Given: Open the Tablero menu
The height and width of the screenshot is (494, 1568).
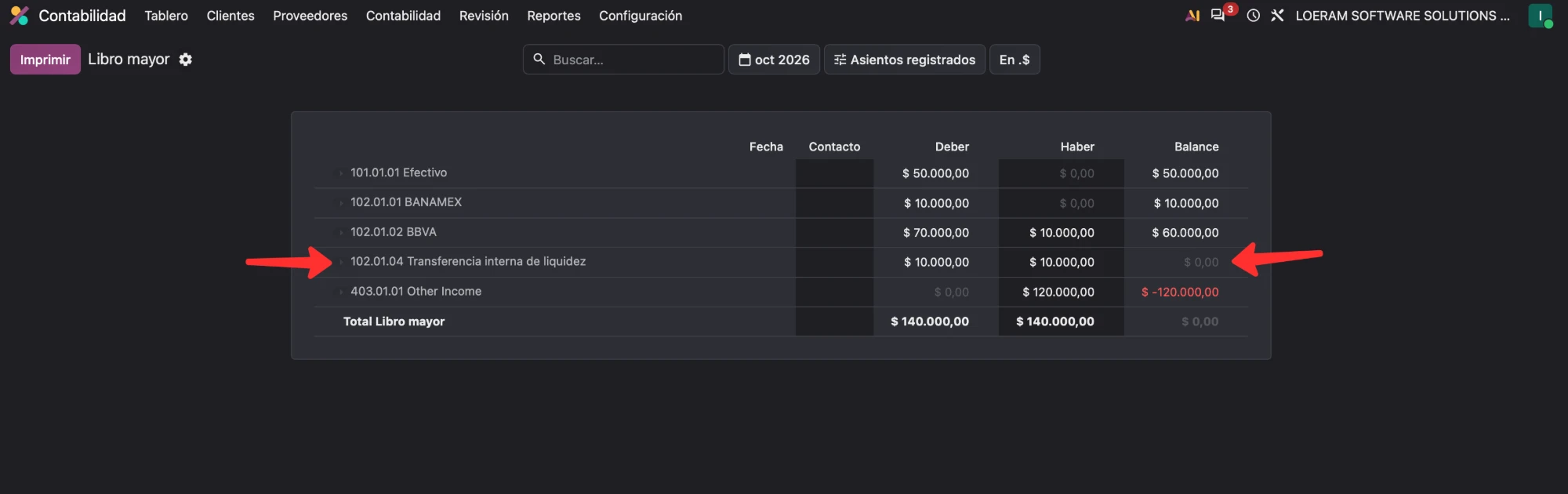Looking at the screenshot, I should pyautogui.click(x=166, y=16).
